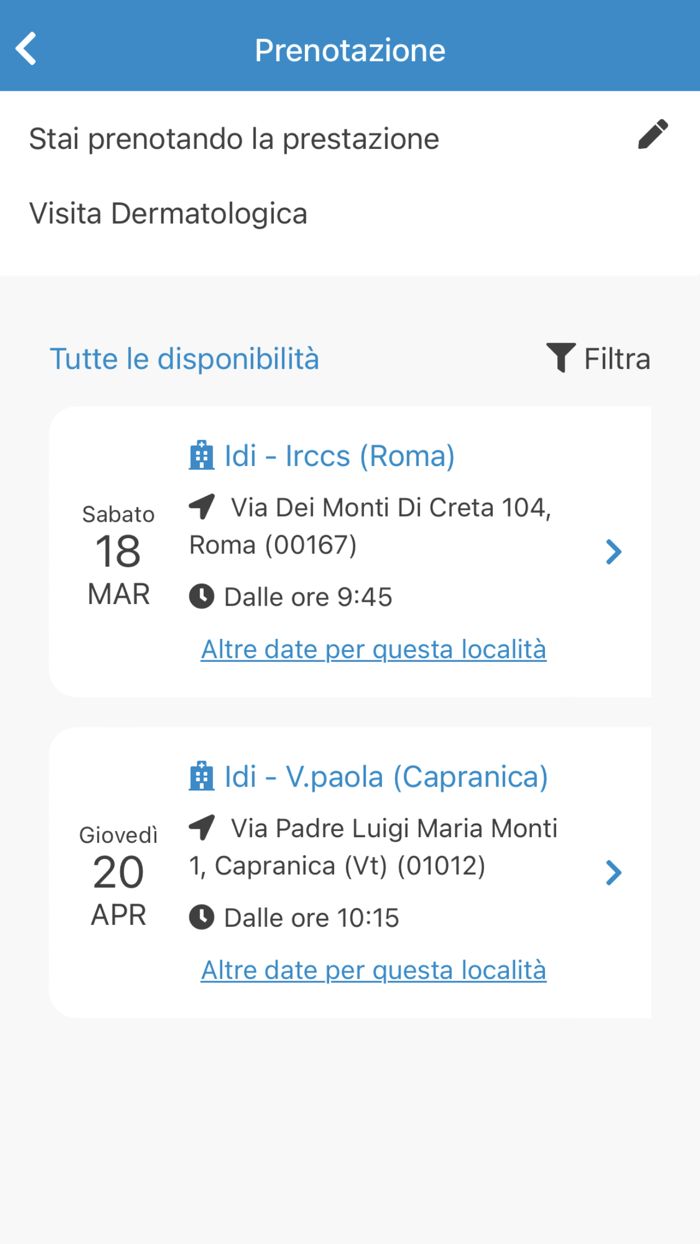
Task: Select the pencil edit icon to change prestazione
Action: tap(653, 134)
